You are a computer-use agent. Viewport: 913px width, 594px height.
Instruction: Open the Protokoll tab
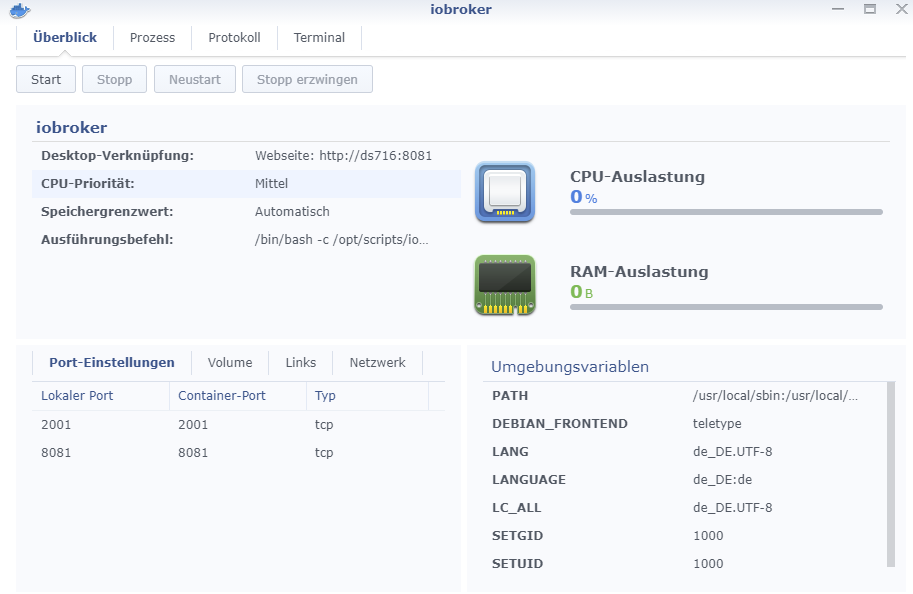(x=234, y=38)
